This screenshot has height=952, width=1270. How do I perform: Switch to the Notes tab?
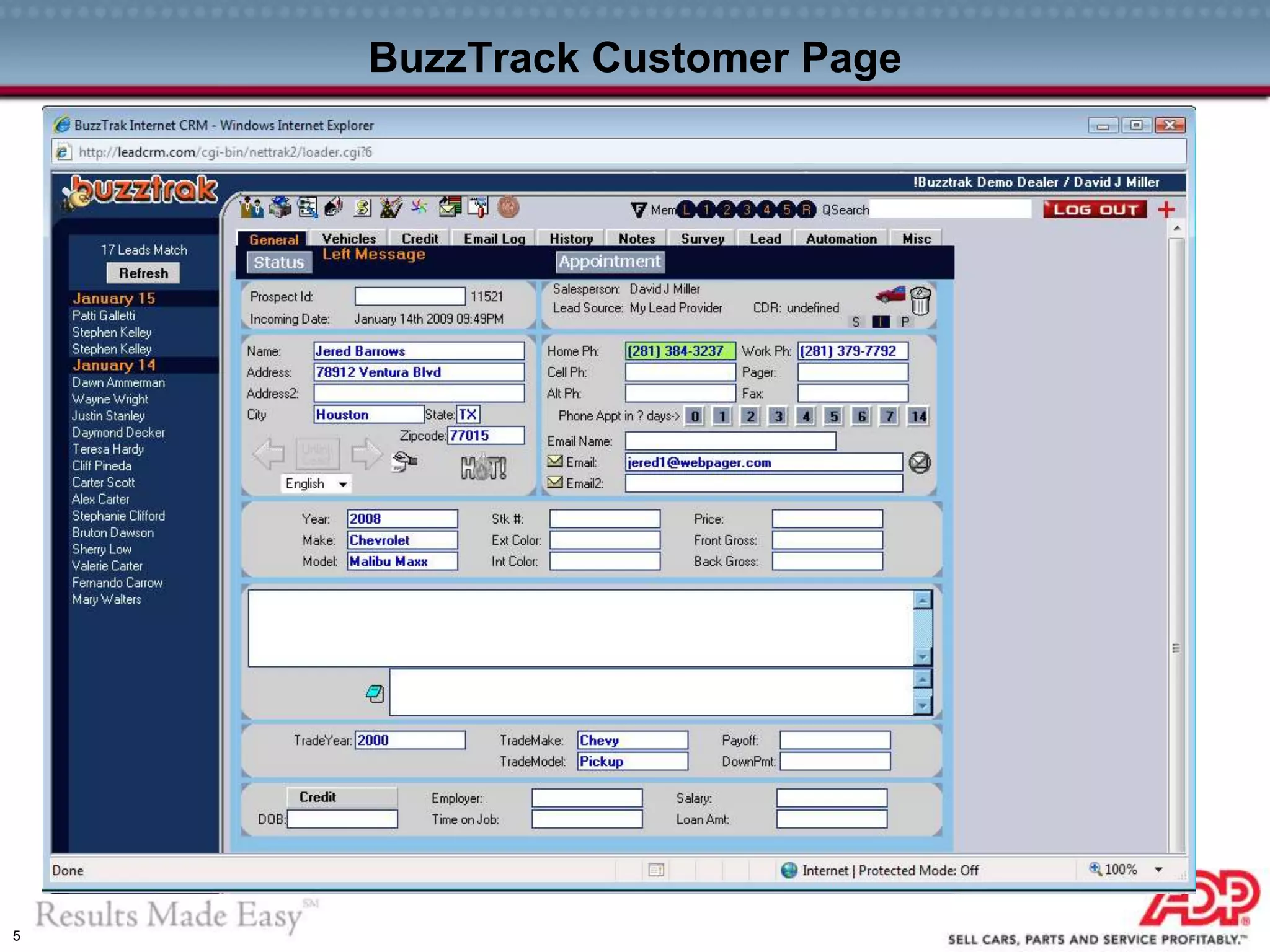pyautogui.click(x=637, y=239)
